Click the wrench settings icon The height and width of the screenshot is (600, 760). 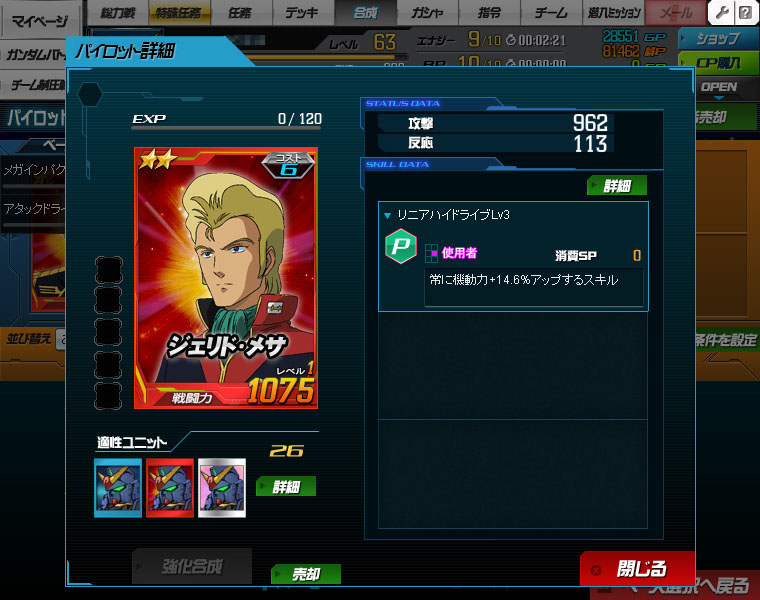pyautogui.click(x=722, y=12)
